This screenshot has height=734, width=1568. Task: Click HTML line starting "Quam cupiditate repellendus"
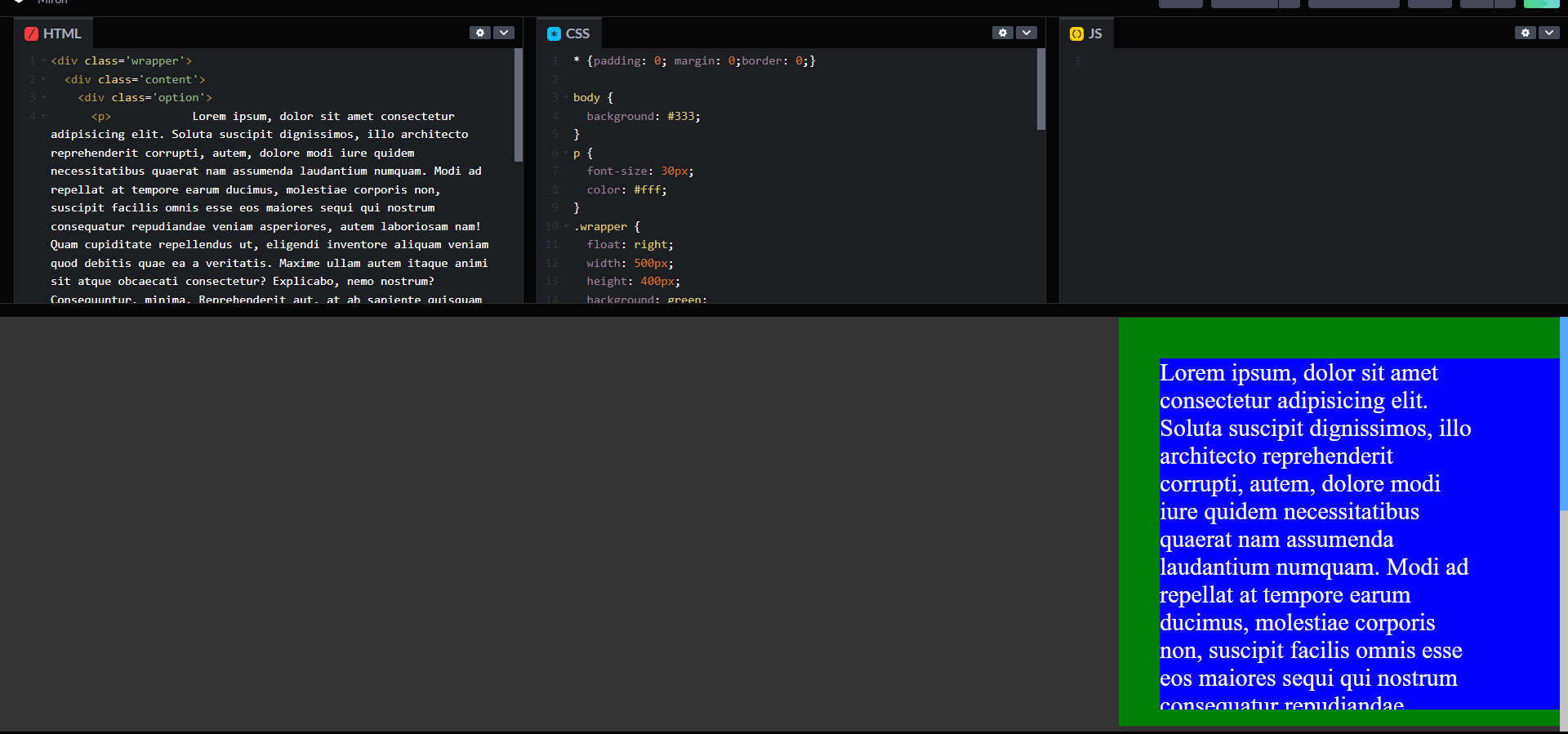pyautogui.click(x=269, y=244)
